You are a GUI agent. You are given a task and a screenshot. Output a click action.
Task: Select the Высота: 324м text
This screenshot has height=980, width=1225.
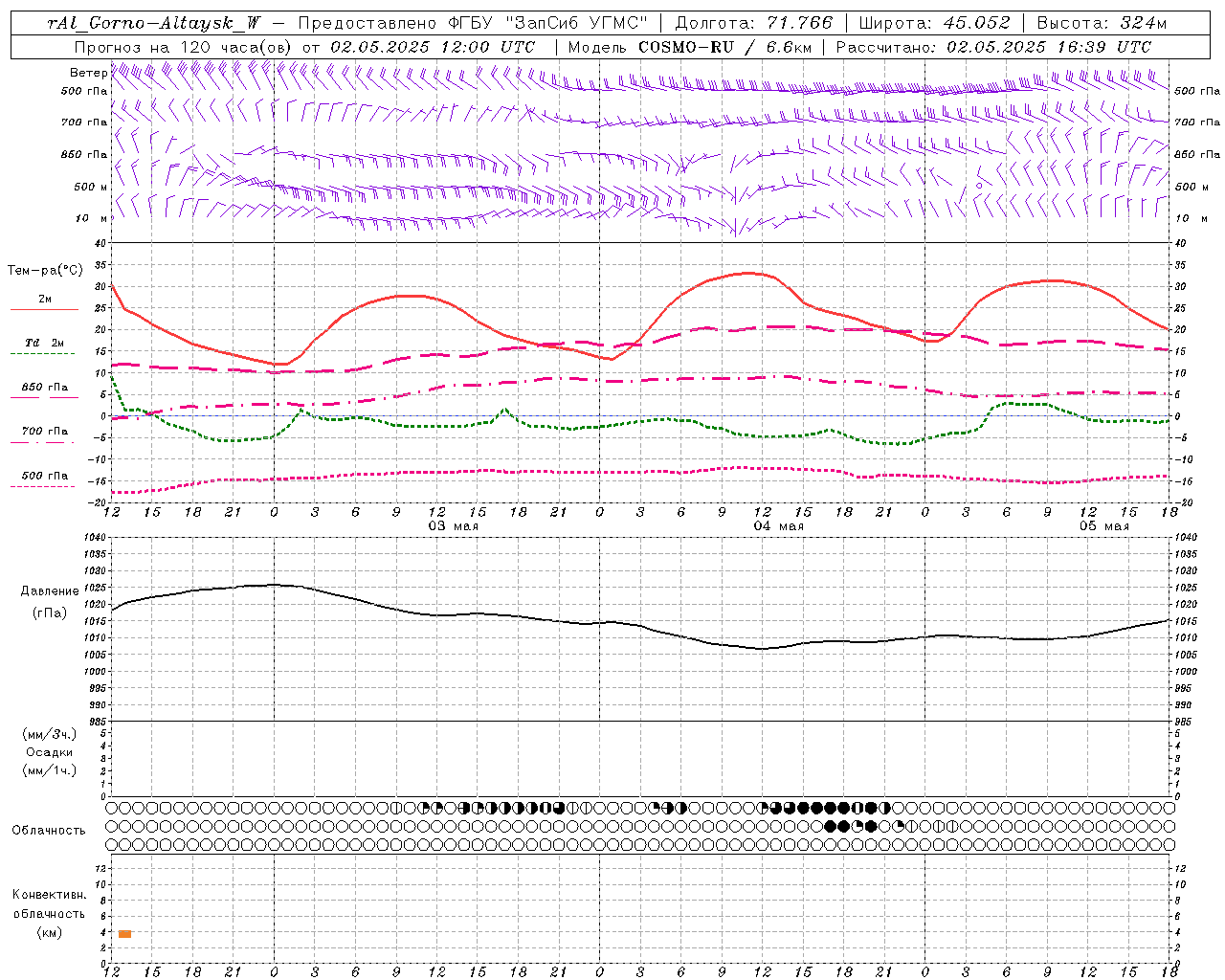pyautogui.click(x=1102, y=23)
